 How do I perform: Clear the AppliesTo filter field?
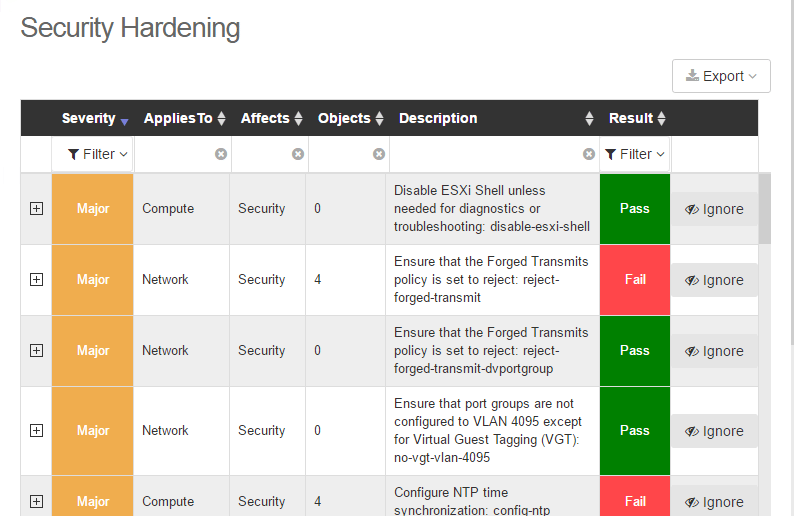221,154
